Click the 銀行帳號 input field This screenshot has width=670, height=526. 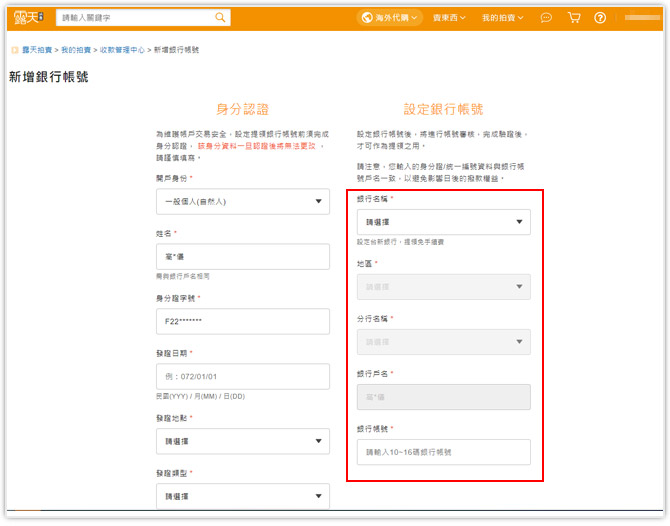[x=444, y=452]
